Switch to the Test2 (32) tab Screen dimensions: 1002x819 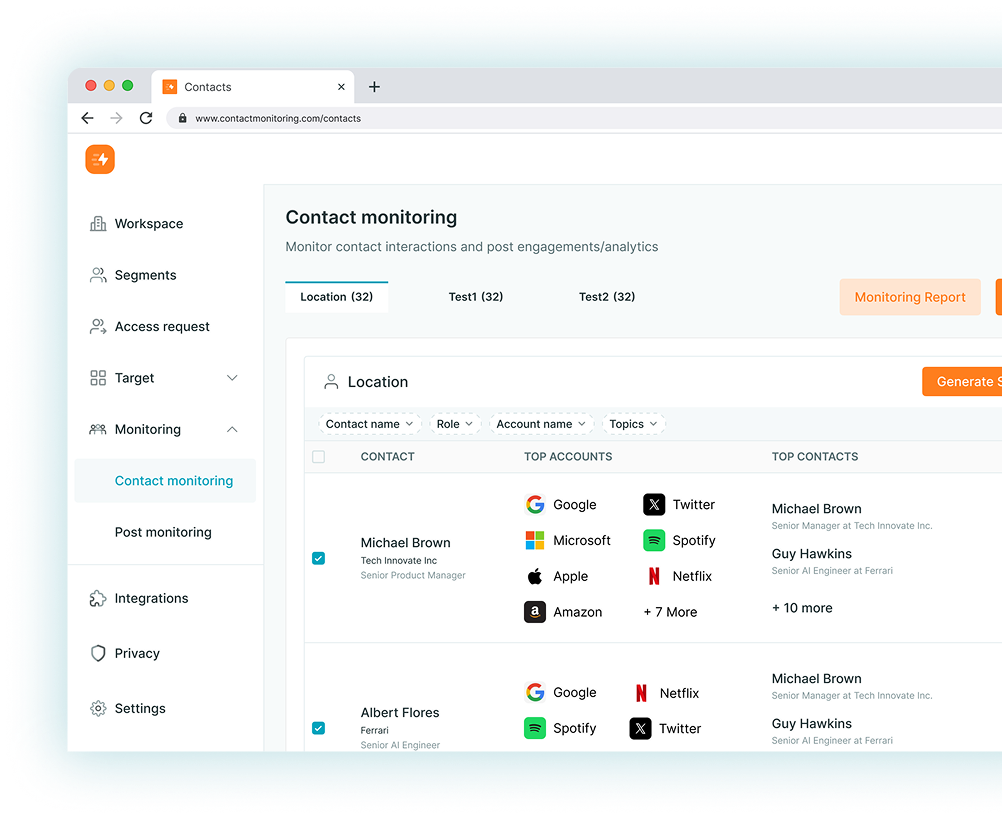pyautogui.click(x=607, y=297)
